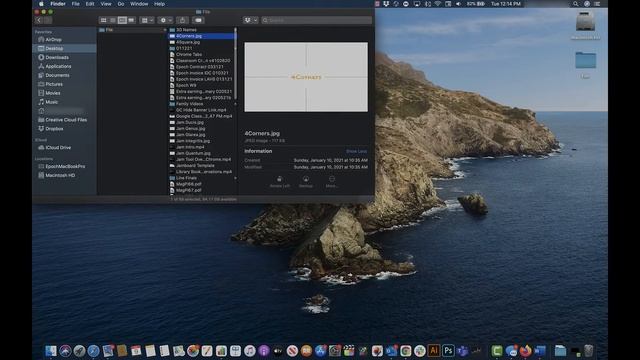Click the Wi-Fi menu bar icon
Screen dimensions: 640x360
coord(438,4)
